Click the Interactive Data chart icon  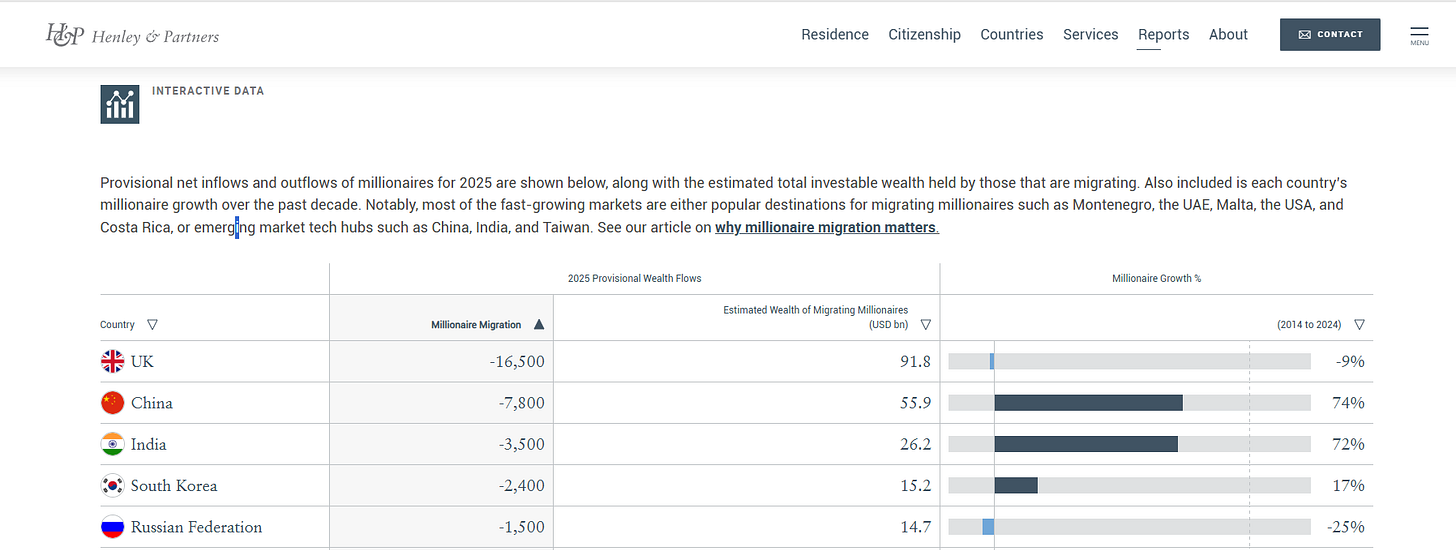pos(120,104)
